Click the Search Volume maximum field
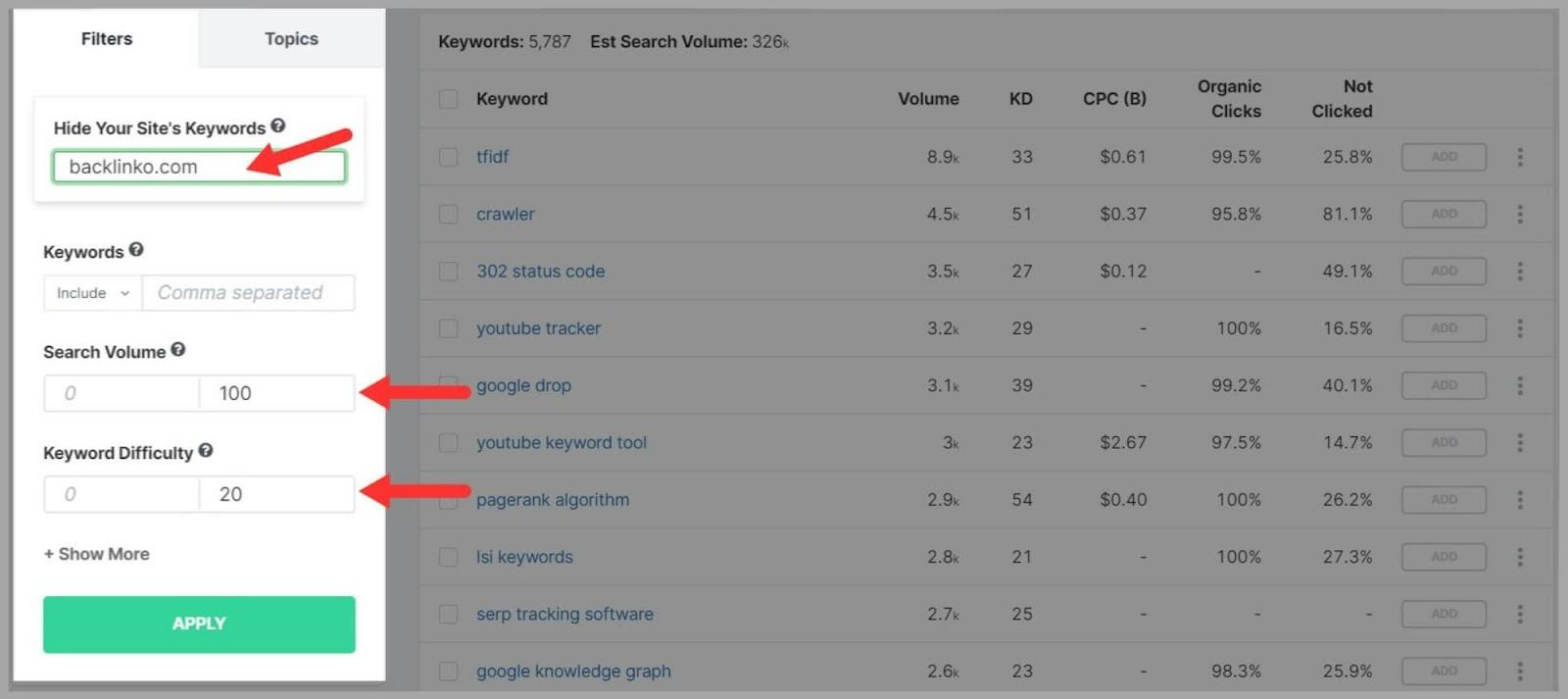The image size is (1568, 699). [275, 393]
